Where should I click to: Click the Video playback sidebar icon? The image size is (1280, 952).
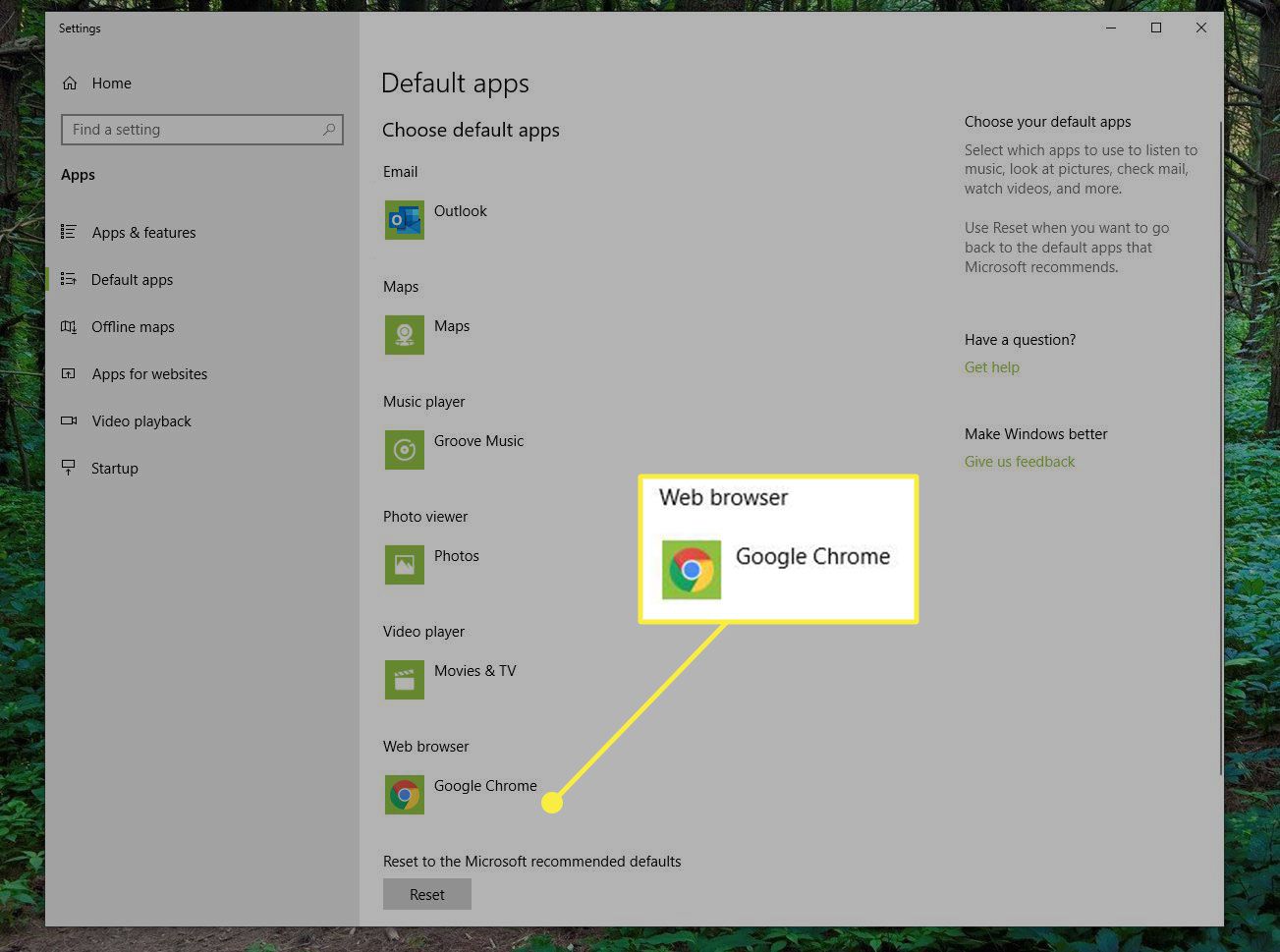tap(69, 420)
